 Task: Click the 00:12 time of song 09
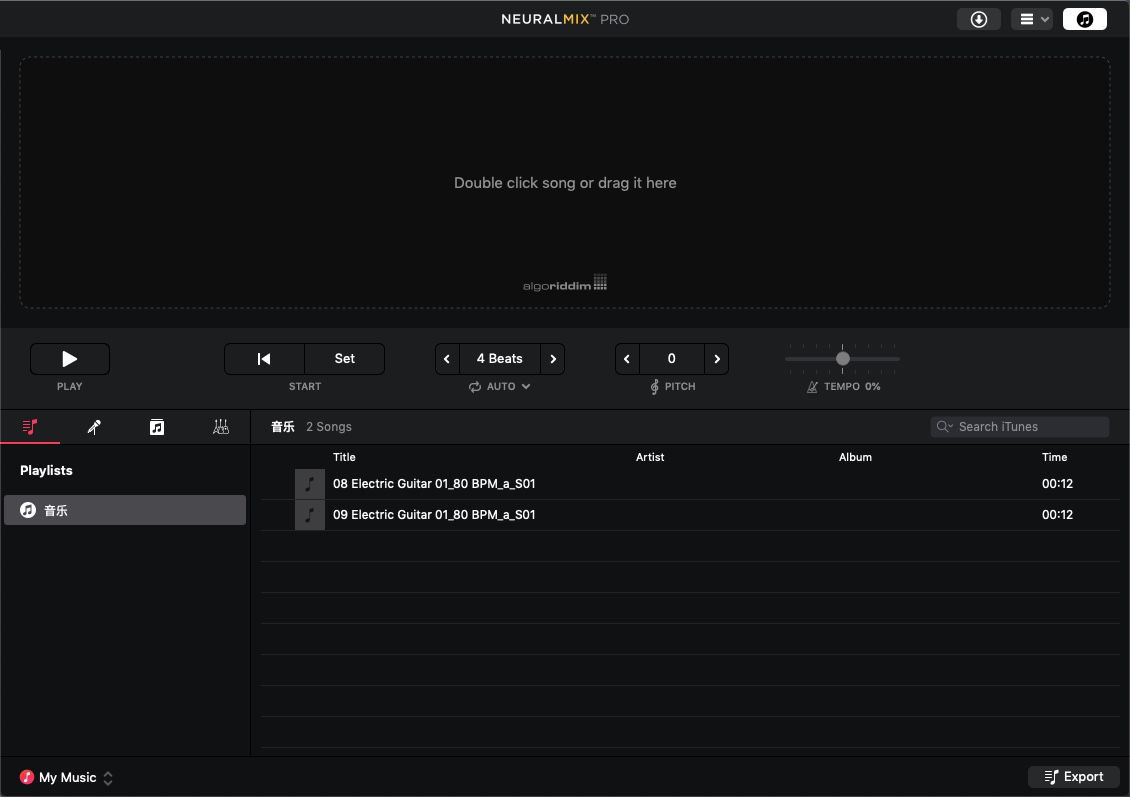click(1057, 515)
